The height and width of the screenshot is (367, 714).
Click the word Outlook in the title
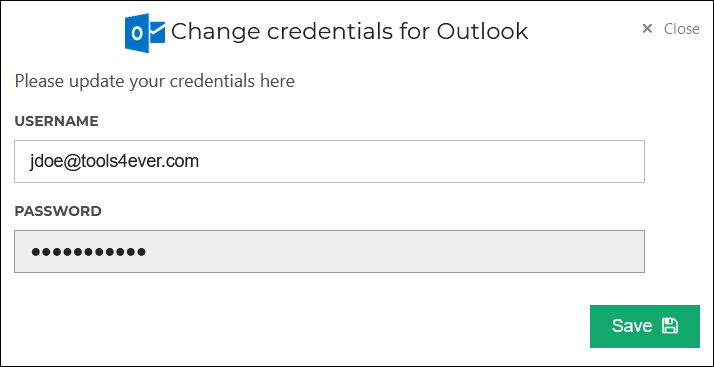click(x=482, y=32)
